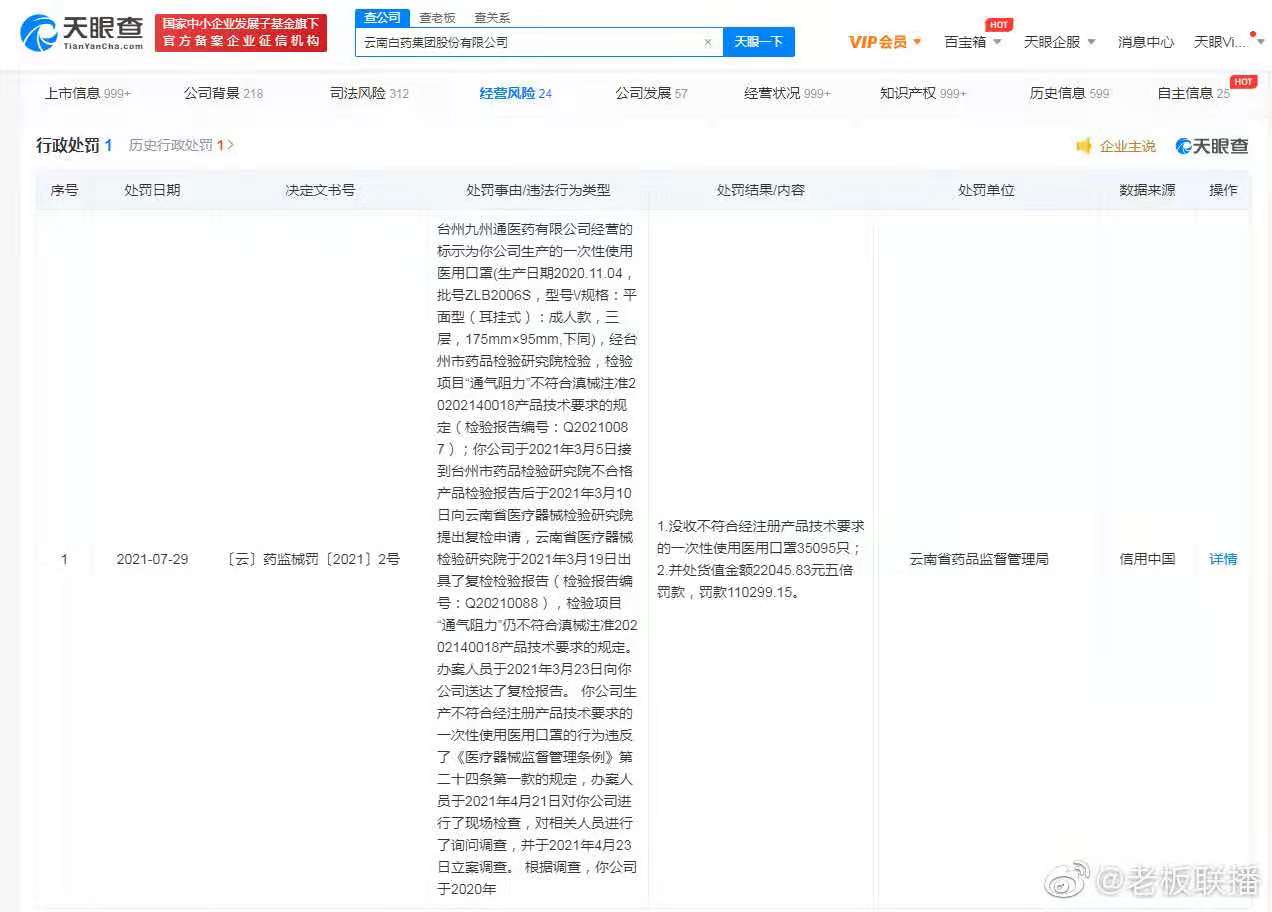
Task: Open the 知识产权 section tab
Action: pos(922,93)
